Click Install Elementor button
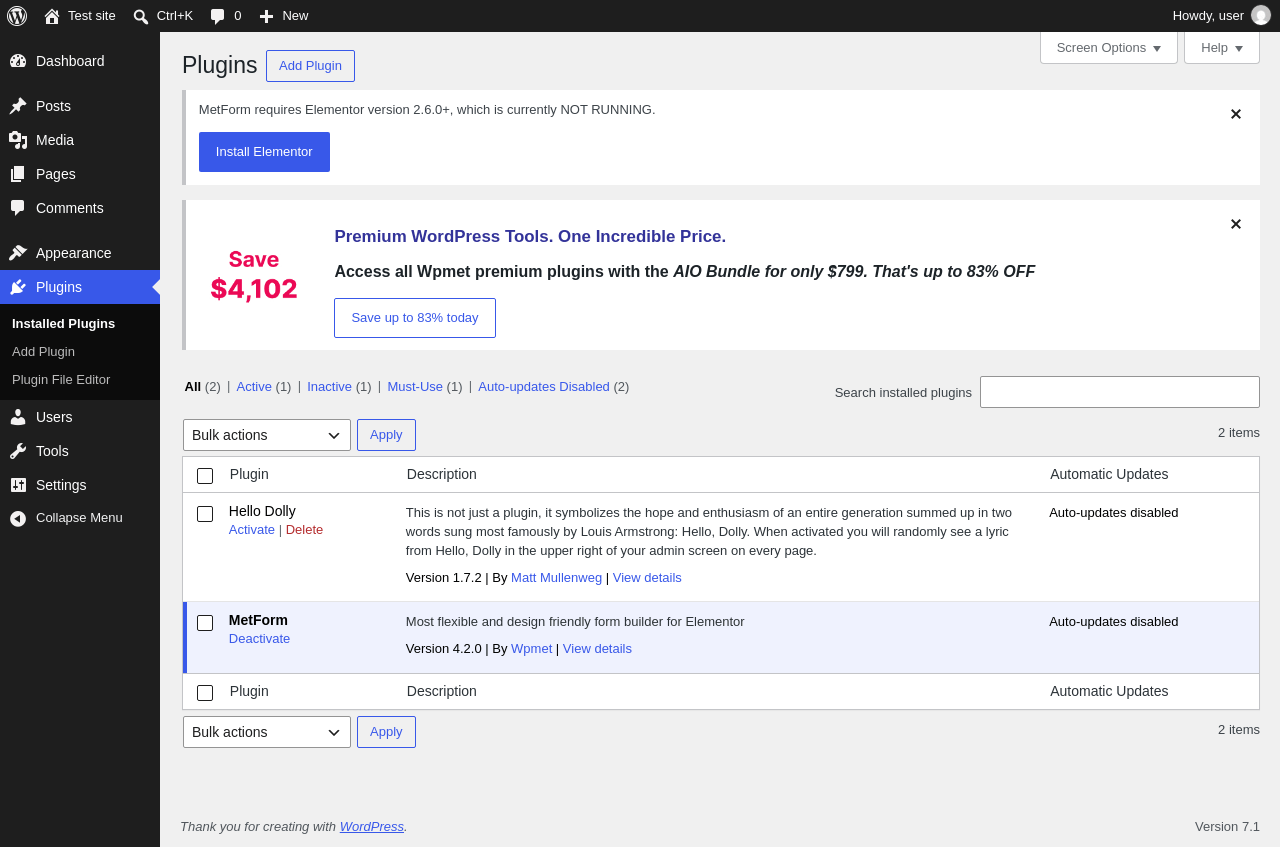The height and width of the screenshot is (847, 1280). 264,152
